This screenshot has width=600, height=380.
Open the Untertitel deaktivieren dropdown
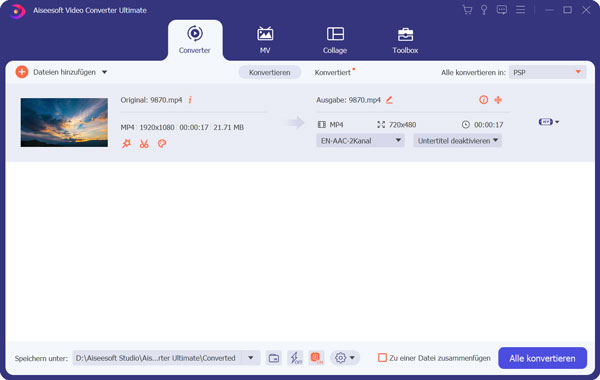(x=457, y=140)
